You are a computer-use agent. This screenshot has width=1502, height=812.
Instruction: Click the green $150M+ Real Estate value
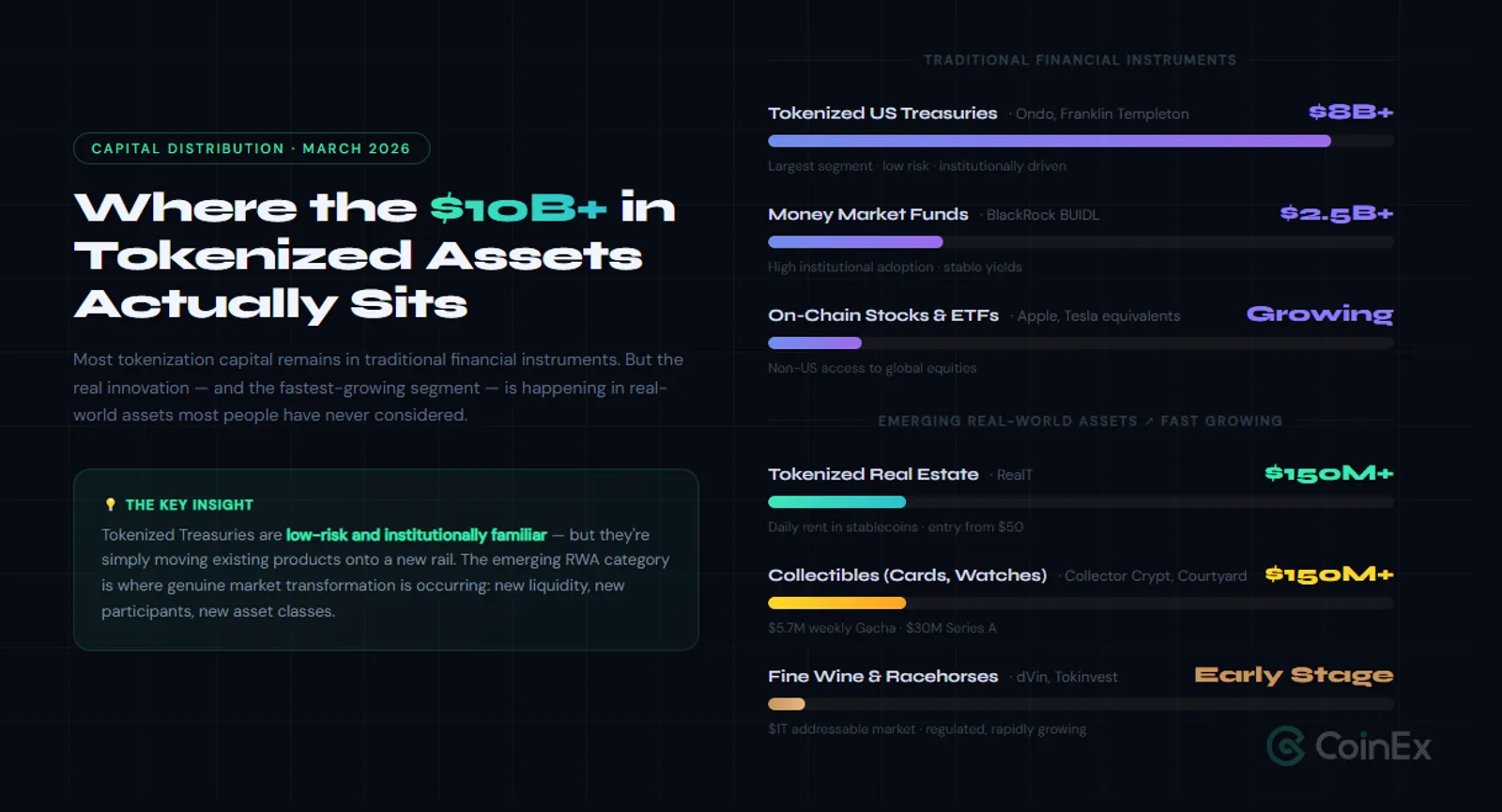(x=1329, y=473)
